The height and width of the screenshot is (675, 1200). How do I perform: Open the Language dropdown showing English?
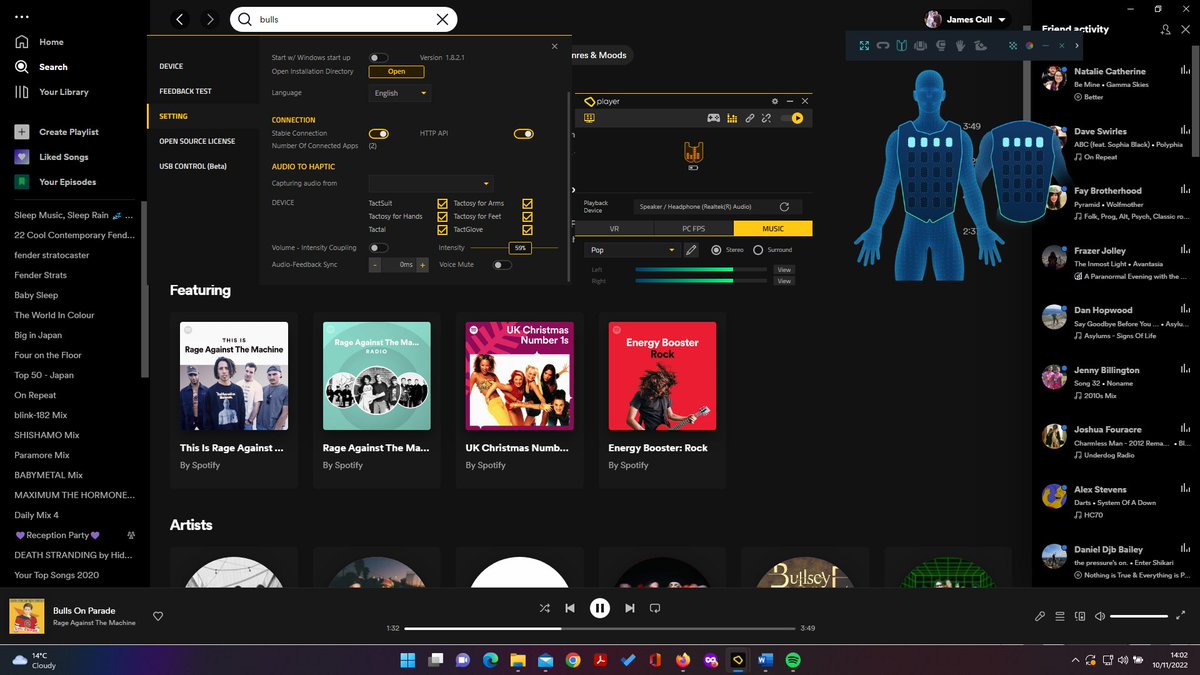click(x=400, y=93)
